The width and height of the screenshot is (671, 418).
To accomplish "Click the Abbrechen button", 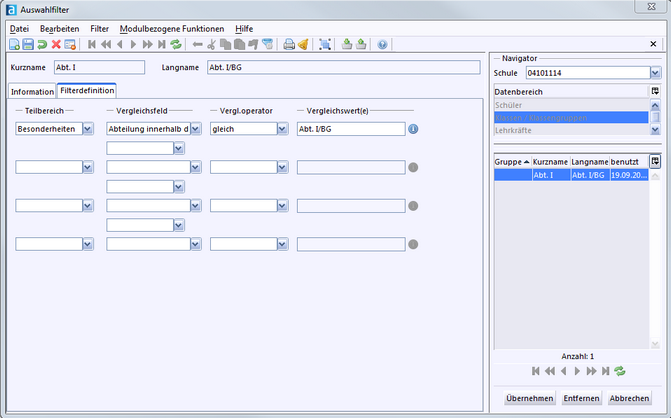I will (629, 398).
